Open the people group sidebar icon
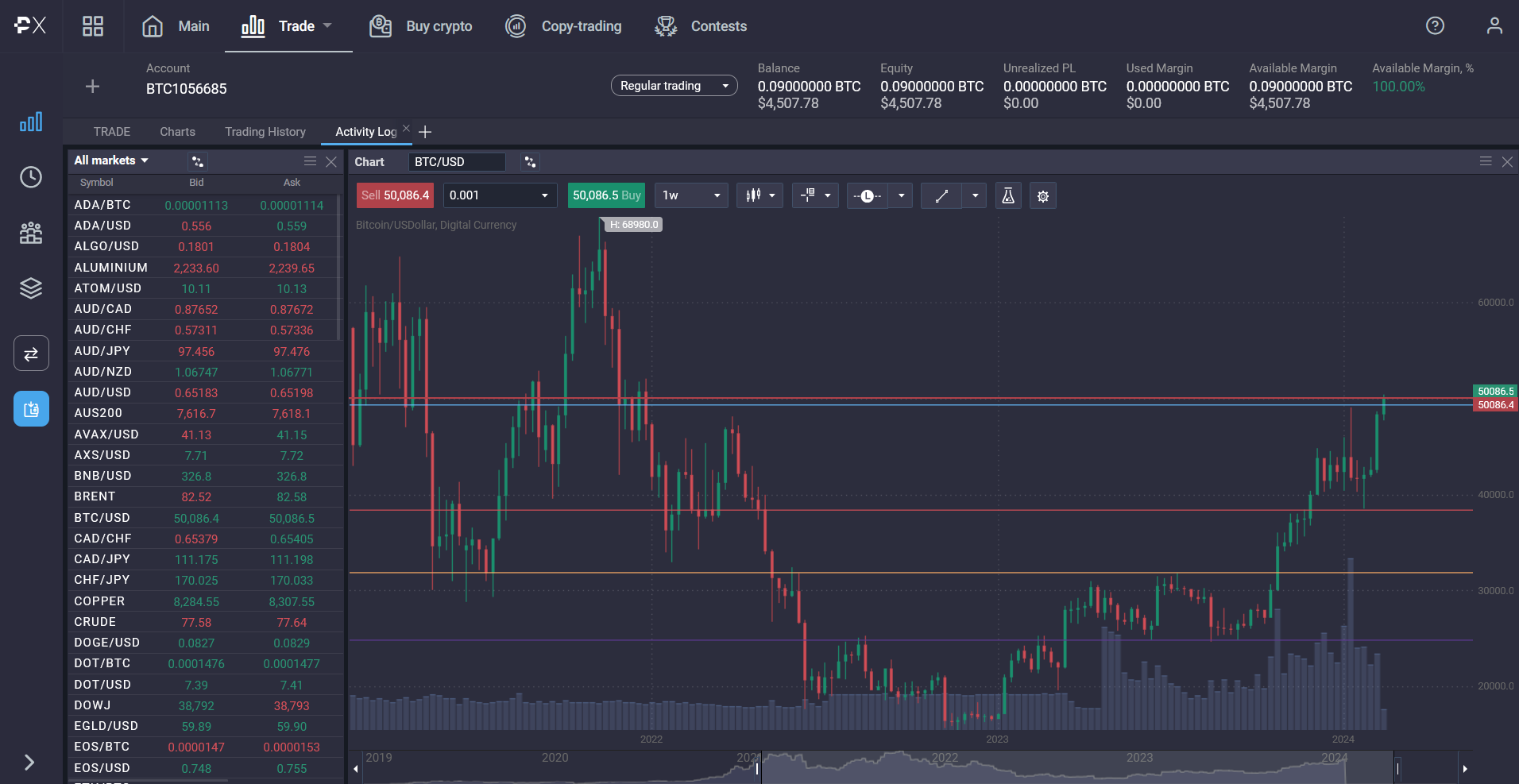Image resolution: width=1519 pixels, height=784 pixels. coord(31,232)
